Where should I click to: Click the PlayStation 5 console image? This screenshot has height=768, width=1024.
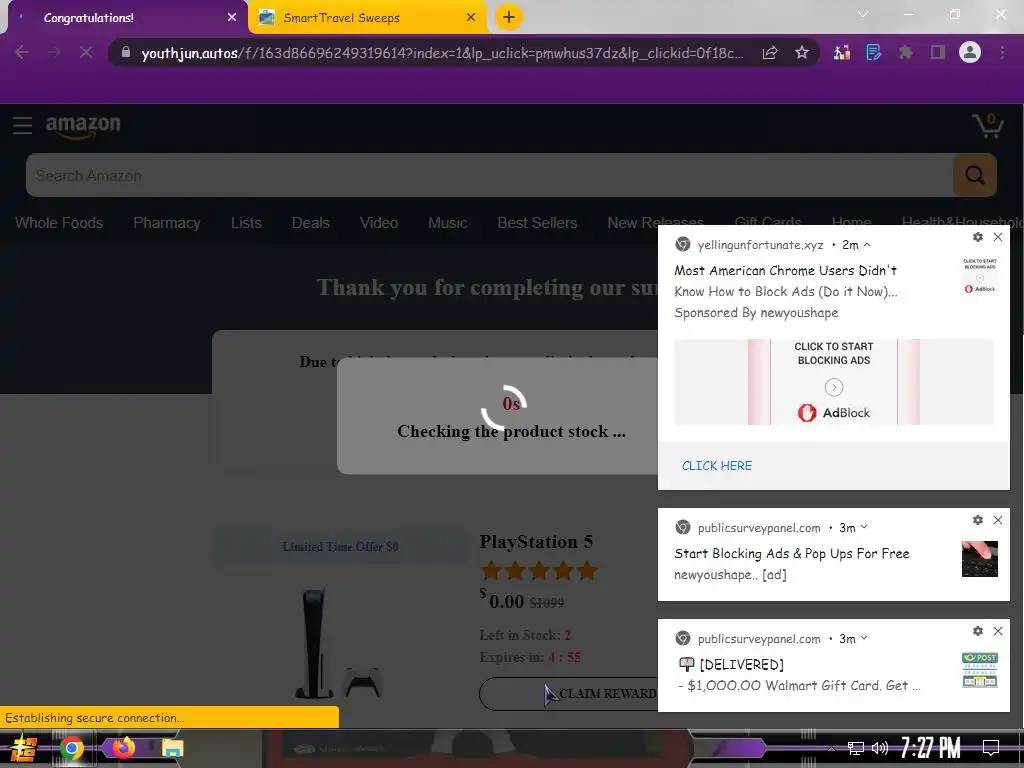[337, 643]
